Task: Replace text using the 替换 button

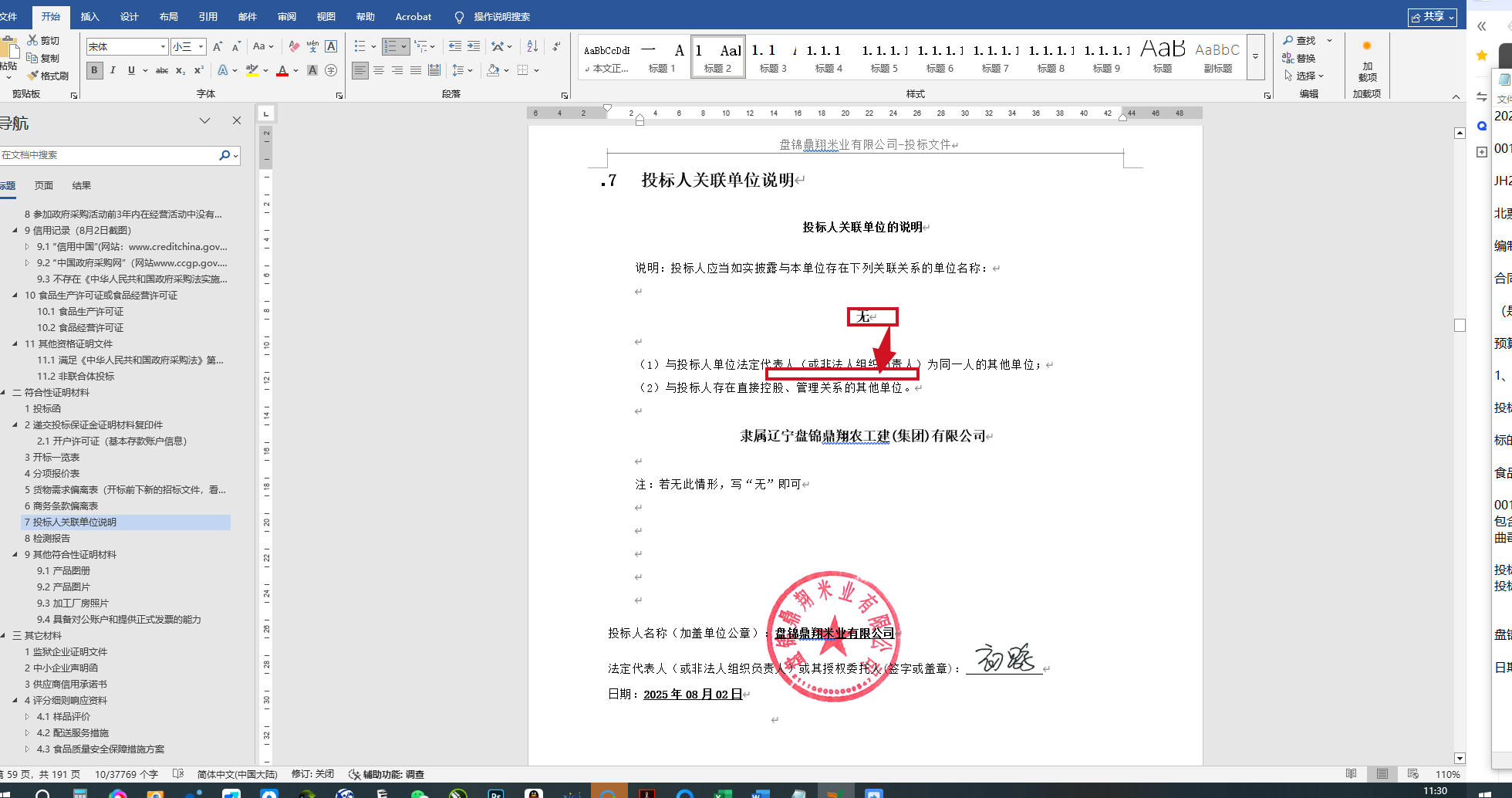Action: coord(1299,58)
